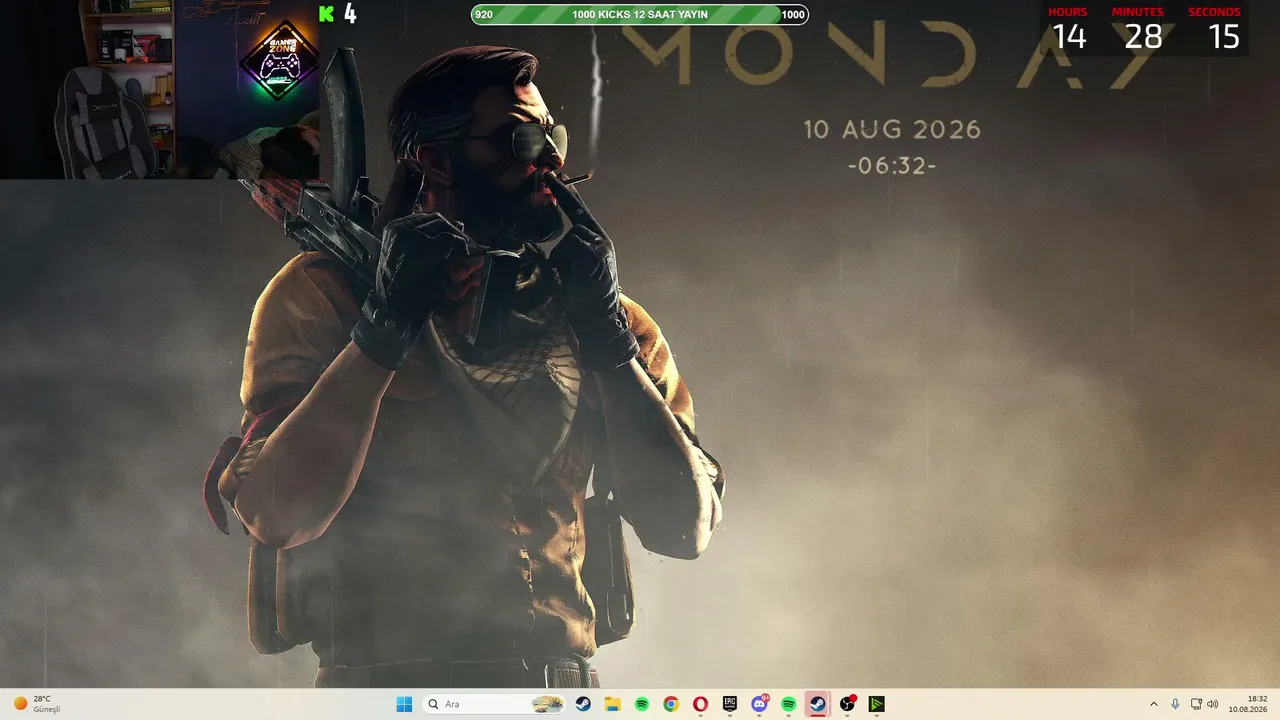
Task: Open Discord with the 9+ notification badge
Action: point(759,704)
